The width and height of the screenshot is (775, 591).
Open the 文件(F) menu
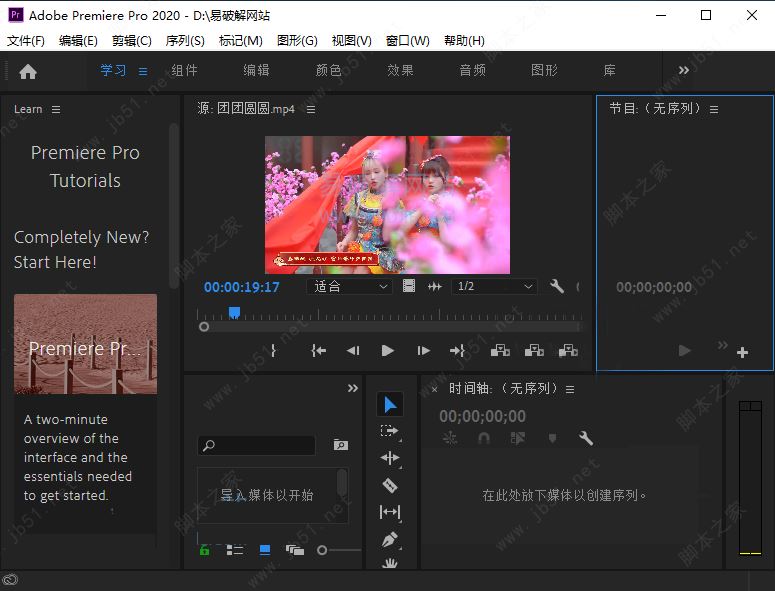26,41
